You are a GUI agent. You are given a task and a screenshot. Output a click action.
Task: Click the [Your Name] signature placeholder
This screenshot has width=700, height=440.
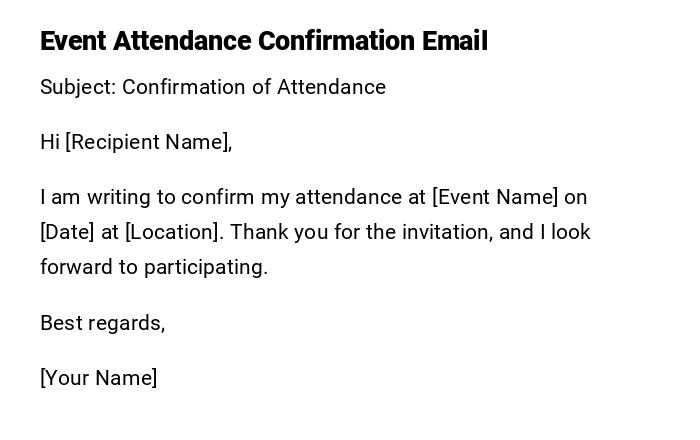pos(99,378)
